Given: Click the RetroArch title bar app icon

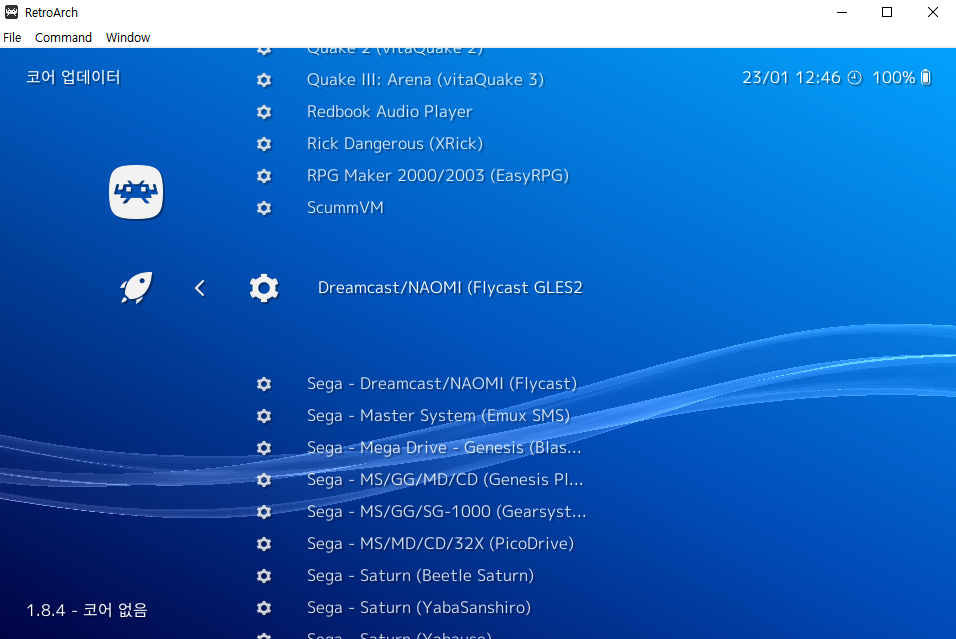Looking at the screenshot, I should click(x=12, y=12).
